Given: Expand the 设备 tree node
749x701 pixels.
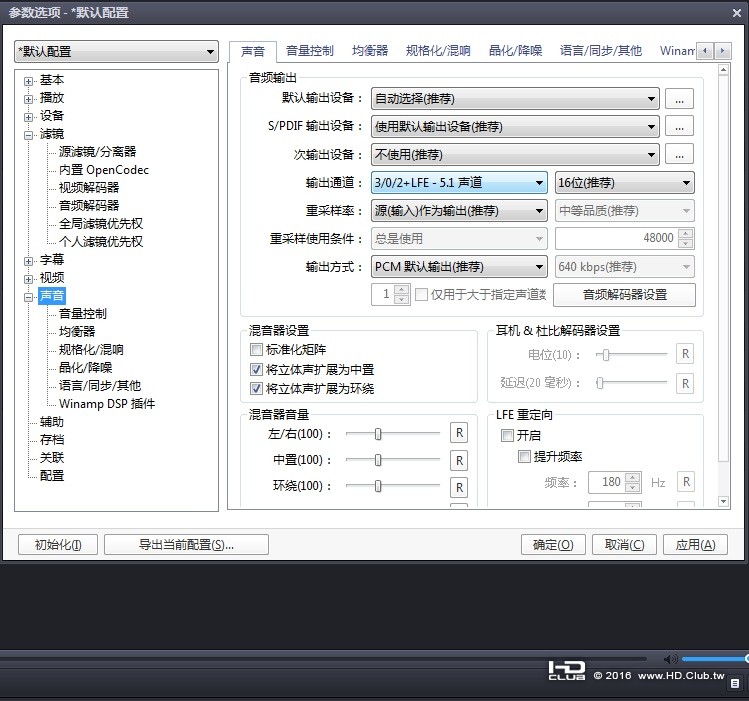Looking at the screenshot, I should point(29,117).
